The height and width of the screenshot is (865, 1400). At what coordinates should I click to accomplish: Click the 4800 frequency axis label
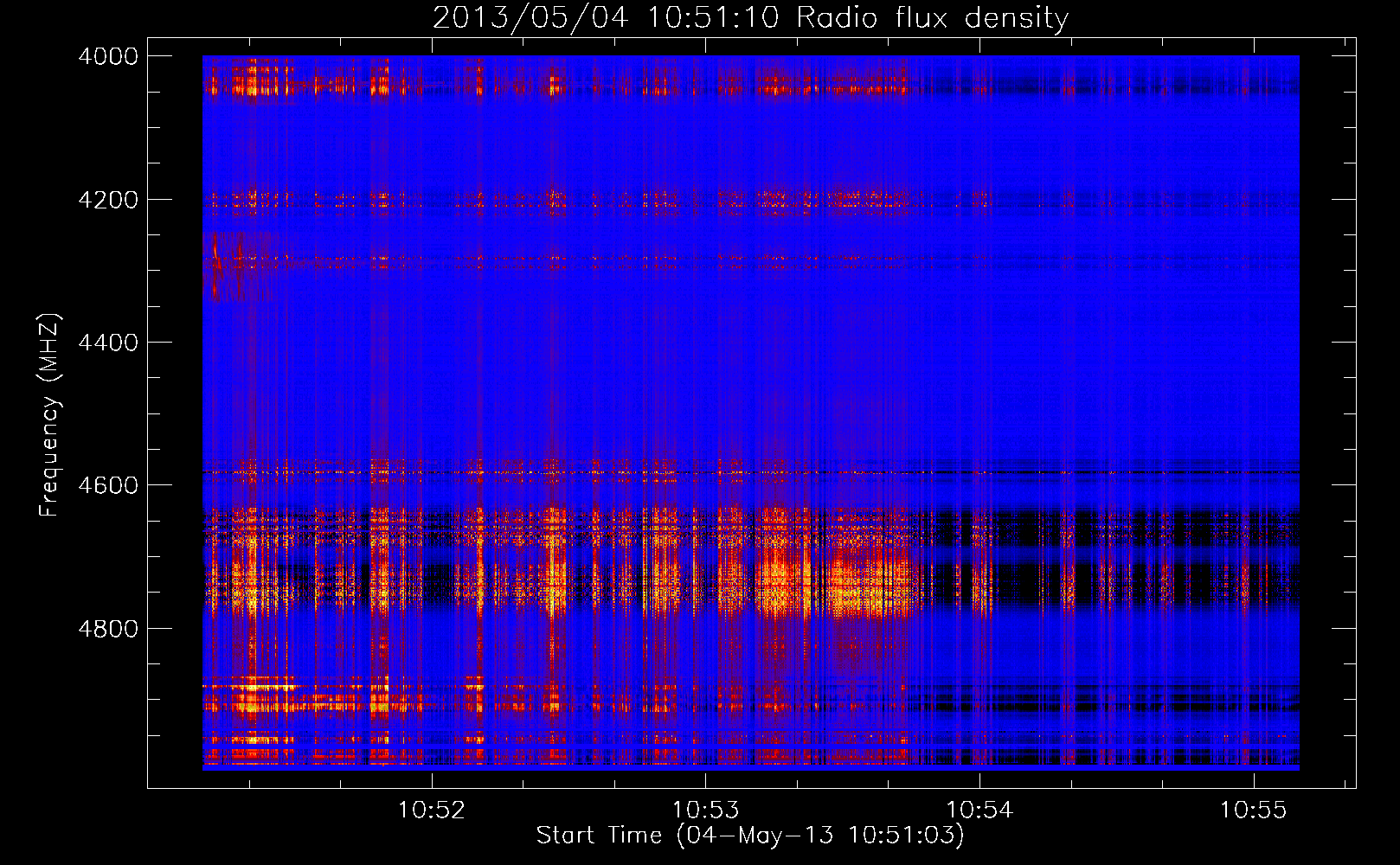point(108,629)
